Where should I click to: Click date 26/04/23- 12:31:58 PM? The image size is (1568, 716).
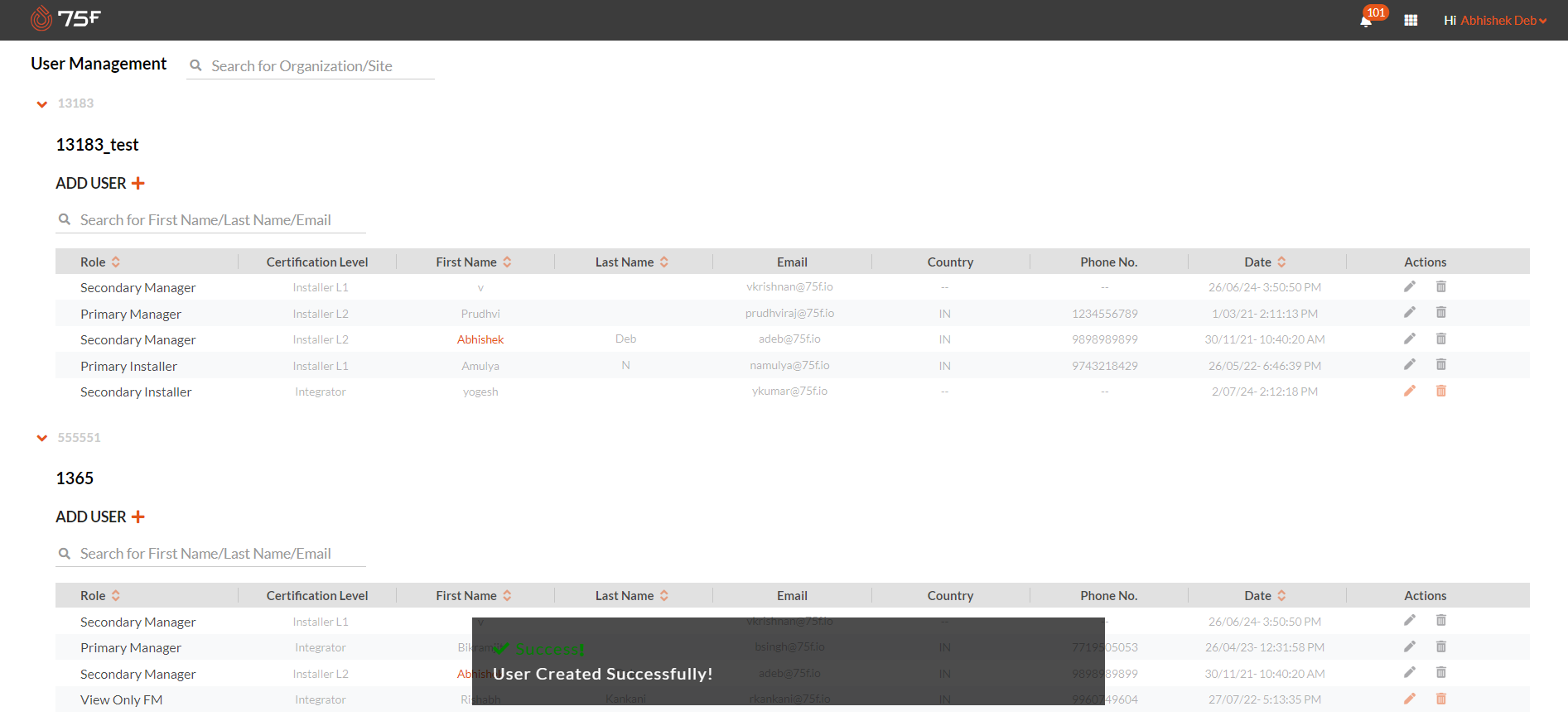(1265, 647)
